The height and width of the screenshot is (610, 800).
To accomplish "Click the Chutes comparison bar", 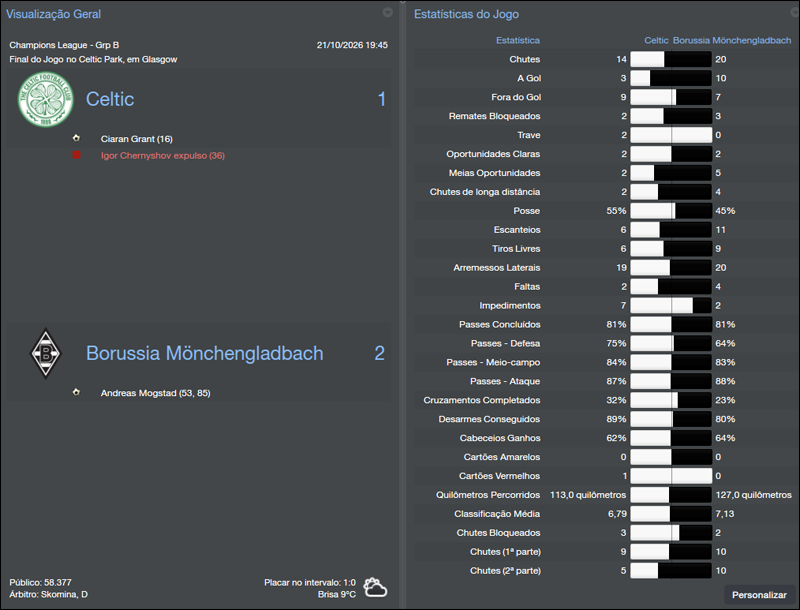I will [670, 59].
